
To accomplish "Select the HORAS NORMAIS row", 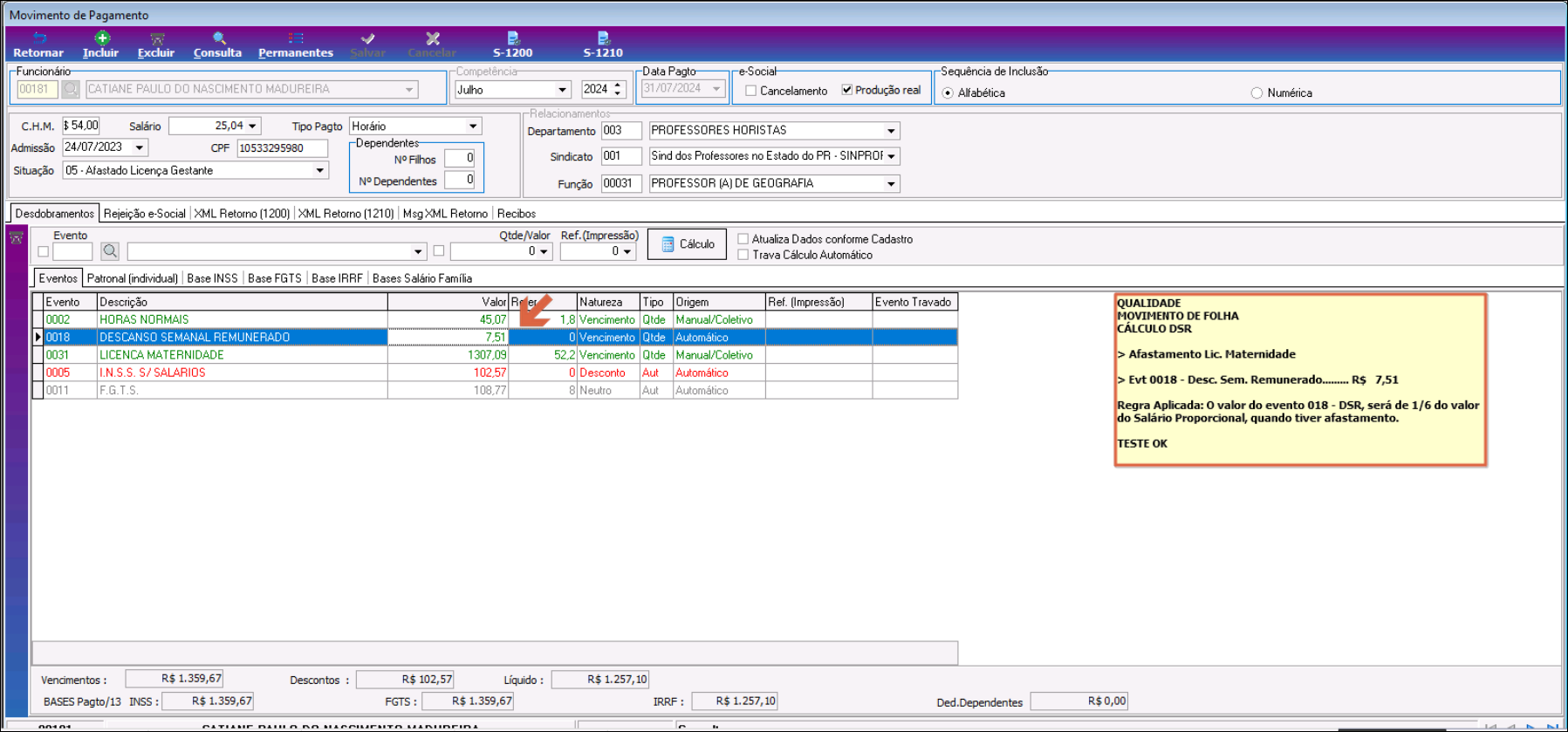I will [495, 319].
